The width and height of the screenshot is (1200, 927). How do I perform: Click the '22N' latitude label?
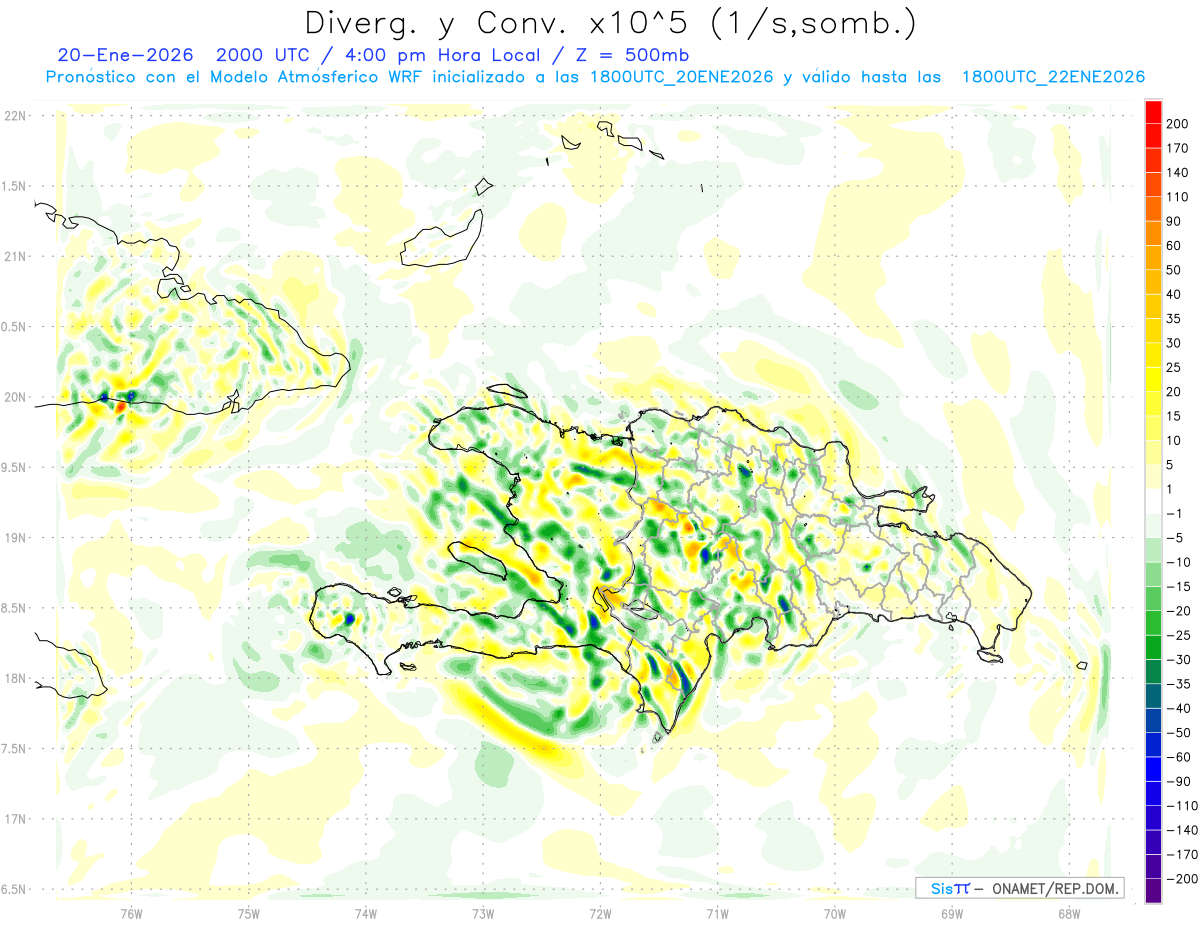click(15, 115)
